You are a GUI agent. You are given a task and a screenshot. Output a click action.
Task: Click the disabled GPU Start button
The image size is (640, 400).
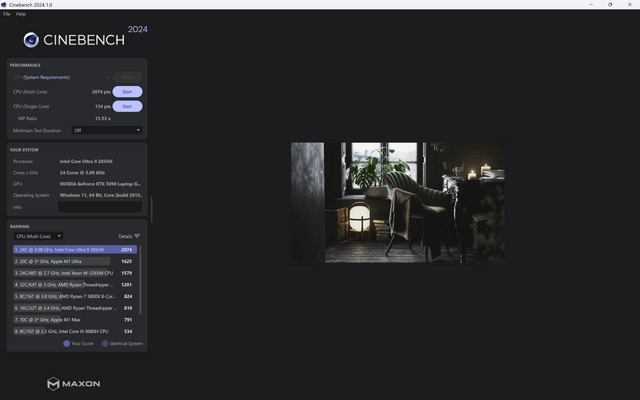point(127,77)
